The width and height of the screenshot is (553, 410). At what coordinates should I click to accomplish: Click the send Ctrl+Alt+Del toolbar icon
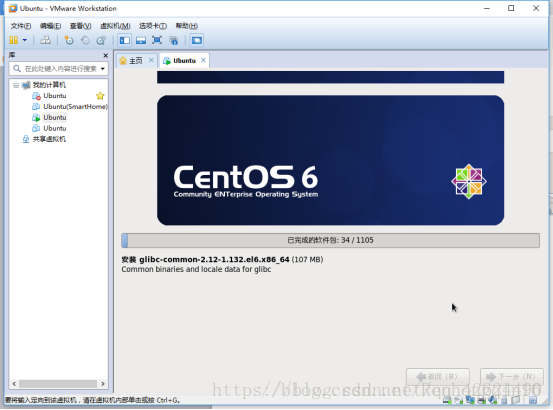click(x=45, y=40)
